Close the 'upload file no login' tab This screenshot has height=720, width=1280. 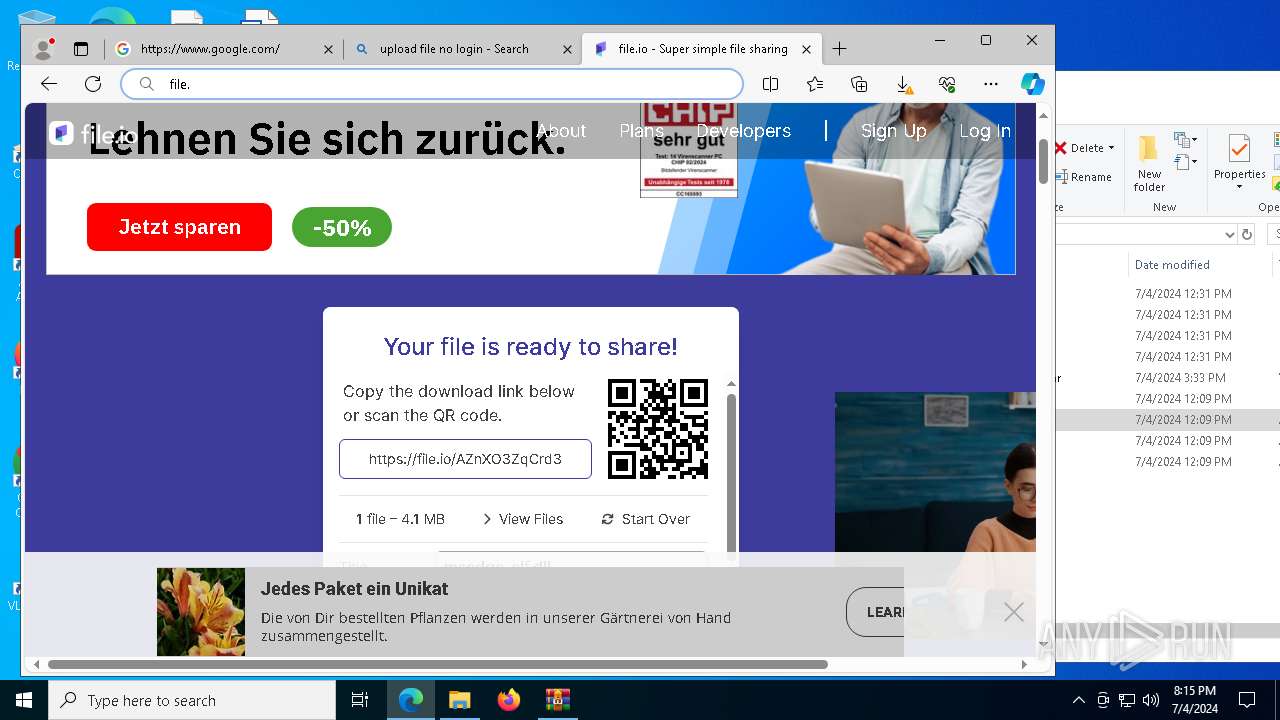click(567, 49)
